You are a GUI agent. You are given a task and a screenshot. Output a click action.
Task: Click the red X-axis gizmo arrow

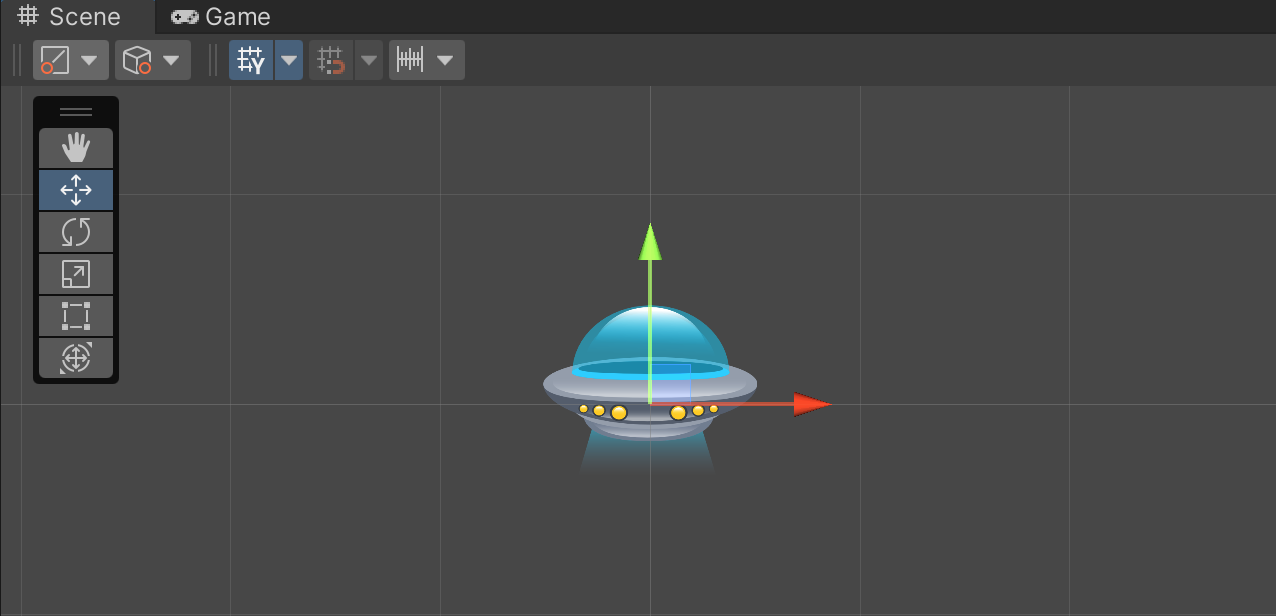pyautogui.click(x=811, y=404)
